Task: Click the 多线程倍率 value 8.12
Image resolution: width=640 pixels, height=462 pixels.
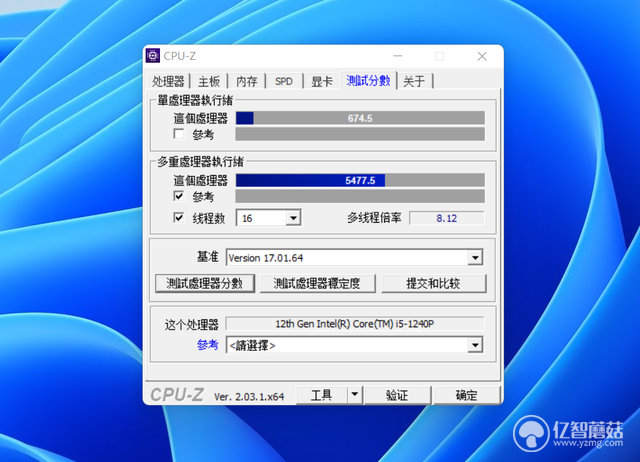Action: click(447, 218)
